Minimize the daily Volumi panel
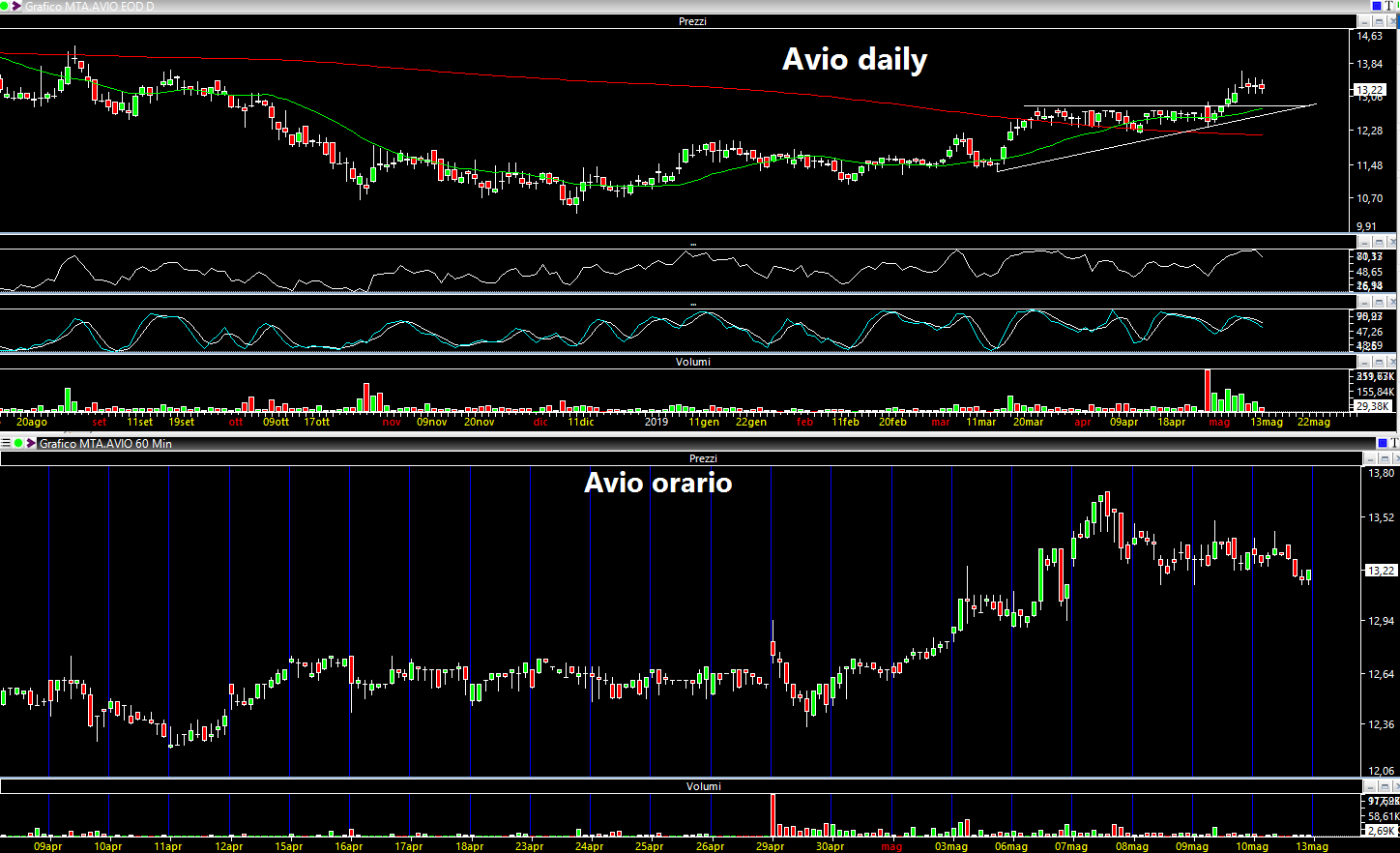Screen dimensions: 1400x853 coord(1364,362)
